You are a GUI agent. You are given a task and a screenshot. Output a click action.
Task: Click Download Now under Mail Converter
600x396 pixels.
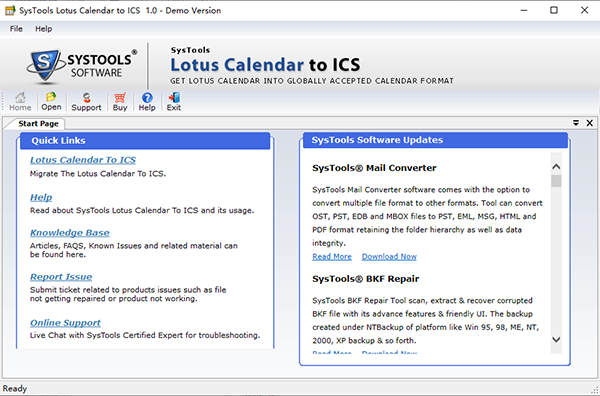389,257
